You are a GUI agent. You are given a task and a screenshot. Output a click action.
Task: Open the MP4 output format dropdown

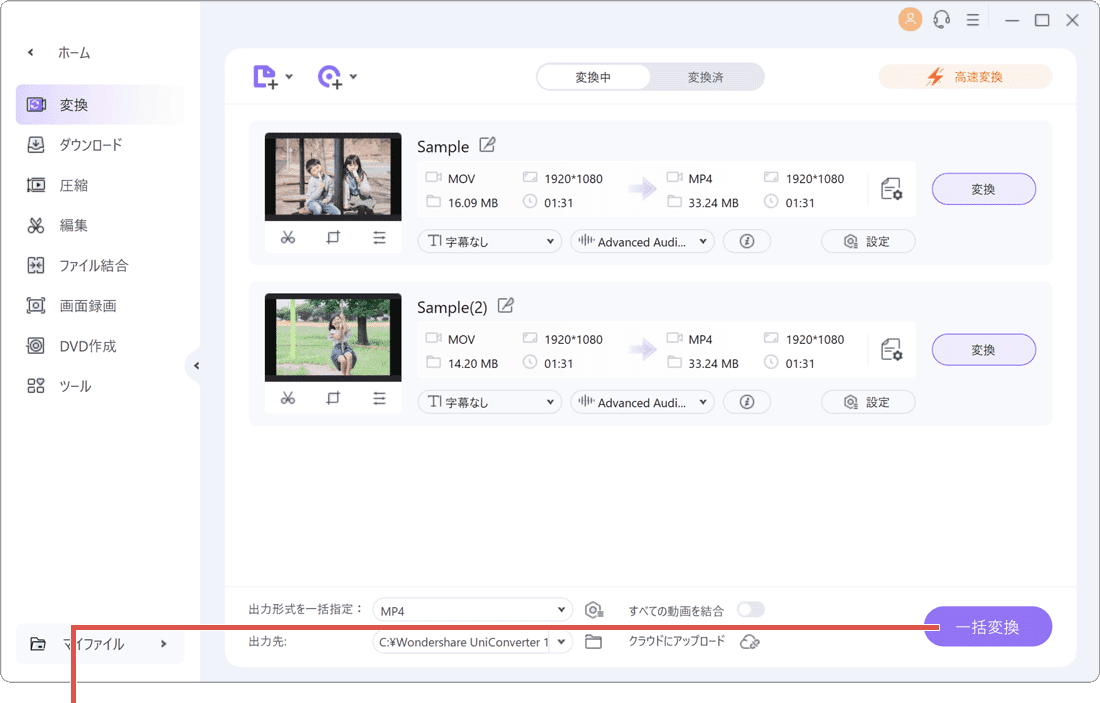pos(472,609)
